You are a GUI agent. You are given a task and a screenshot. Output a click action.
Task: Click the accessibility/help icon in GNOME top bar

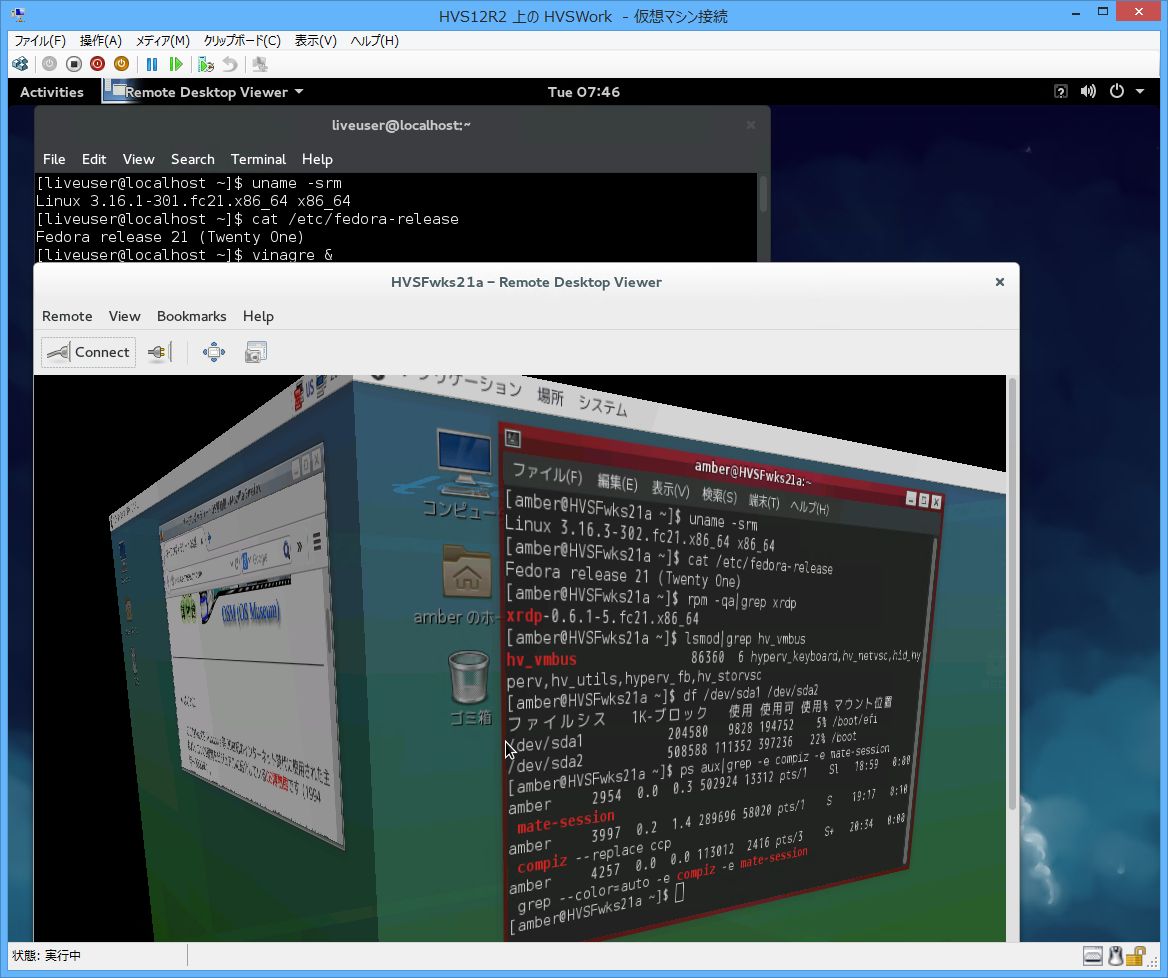pos(1061,92)
